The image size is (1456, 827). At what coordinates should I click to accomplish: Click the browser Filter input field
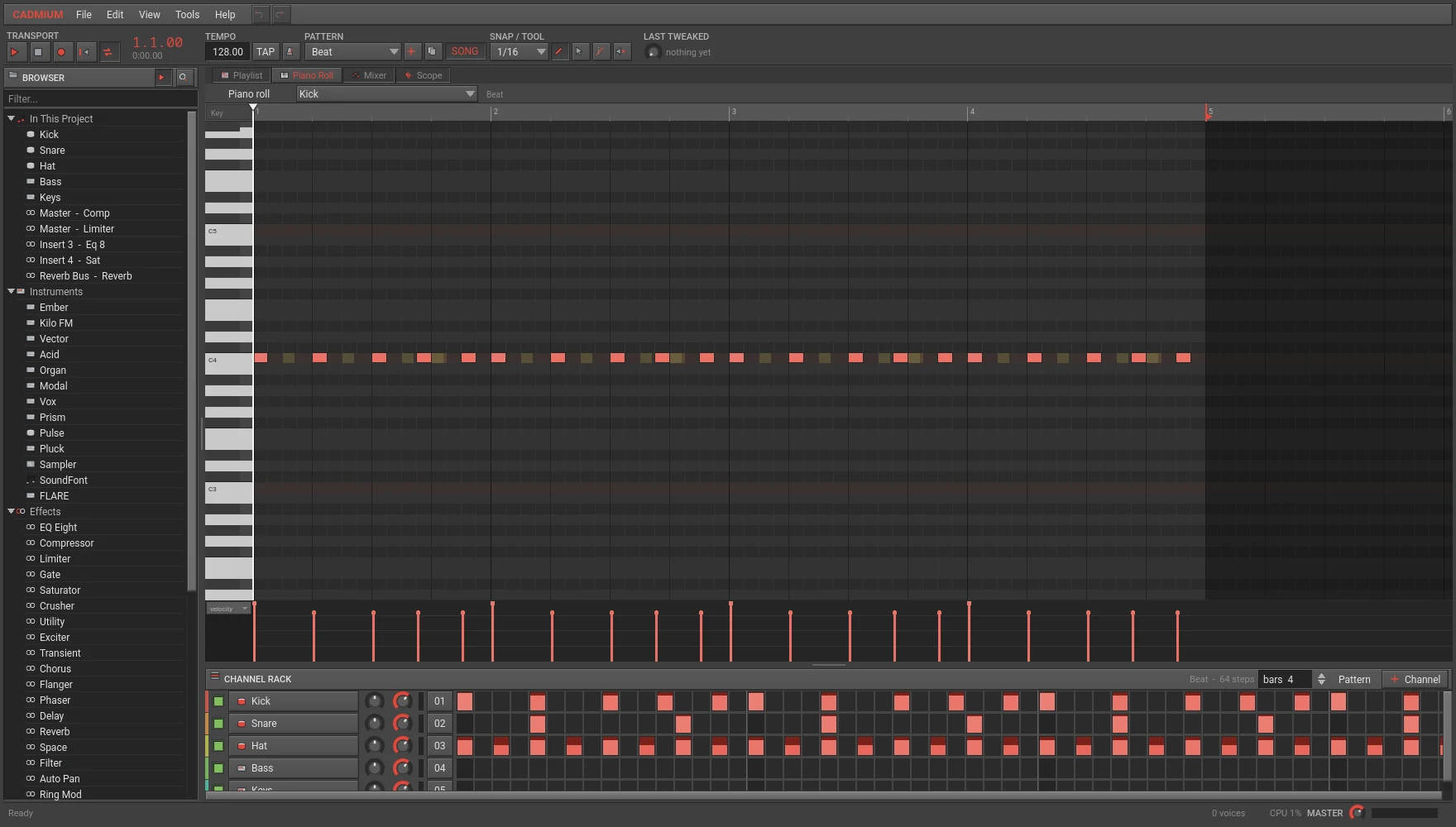[x=99, y=98]
